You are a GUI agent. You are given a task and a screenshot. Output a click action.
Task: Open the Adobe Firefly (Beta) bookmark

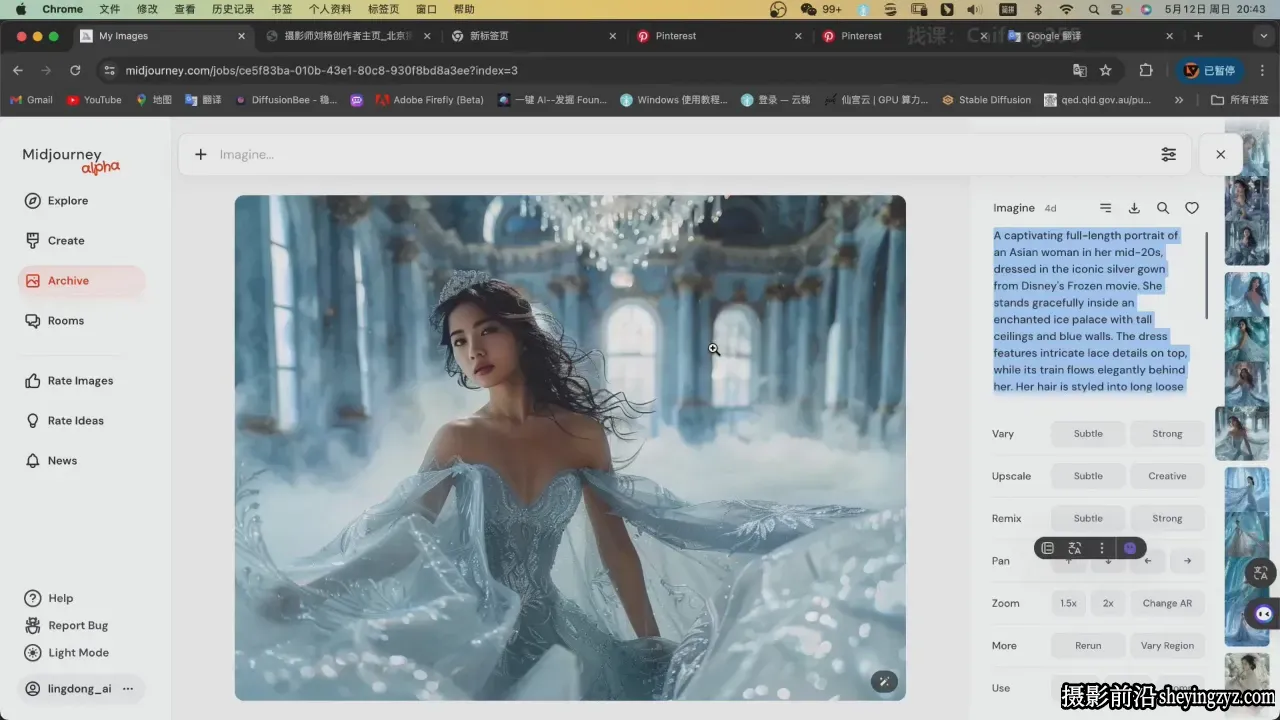pyautogui.click(x=430, y=100)
